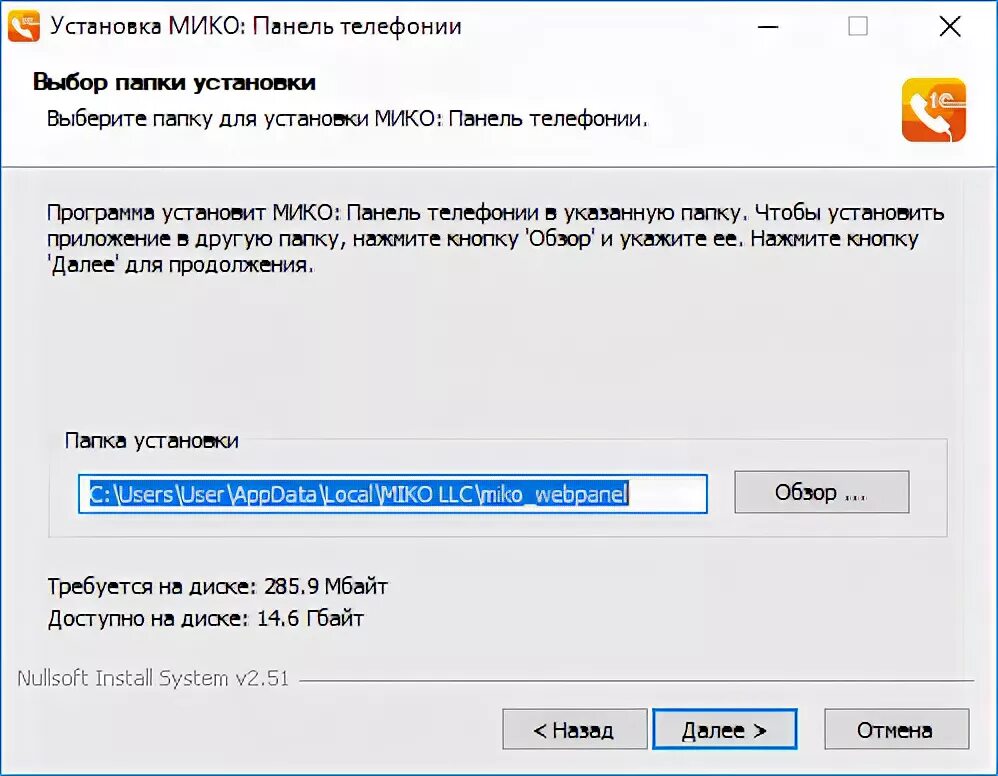Go back with the Назад button
This screenshot has width=998, height=776.
pyautogui.click(x=574, y=730)
